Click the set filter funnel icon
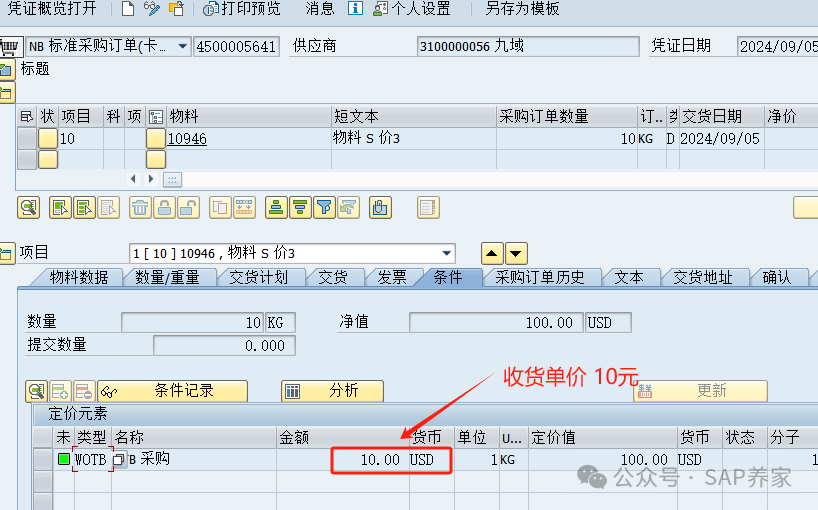 (x=324, y=208)
